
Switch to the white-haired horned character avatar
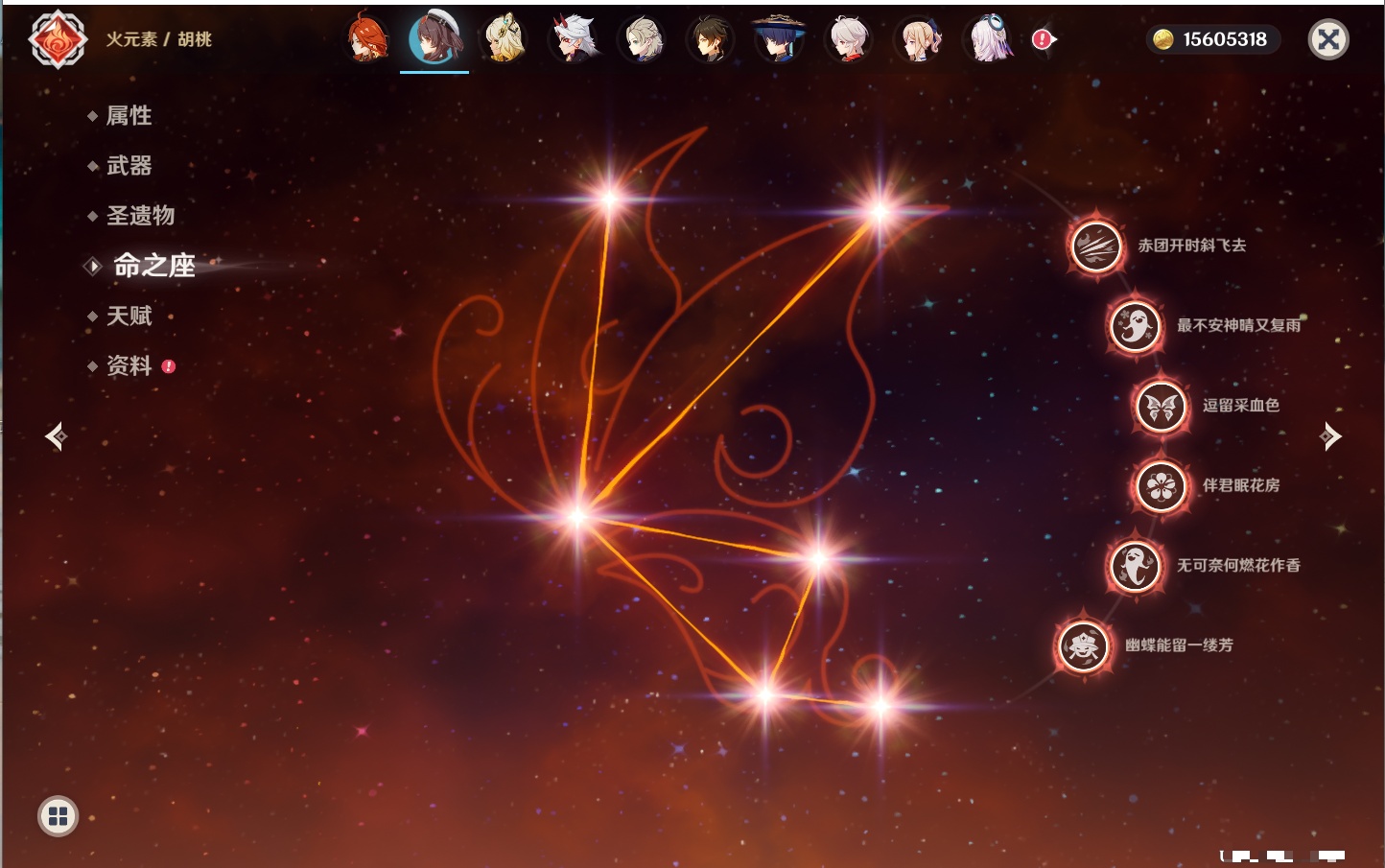573,39
